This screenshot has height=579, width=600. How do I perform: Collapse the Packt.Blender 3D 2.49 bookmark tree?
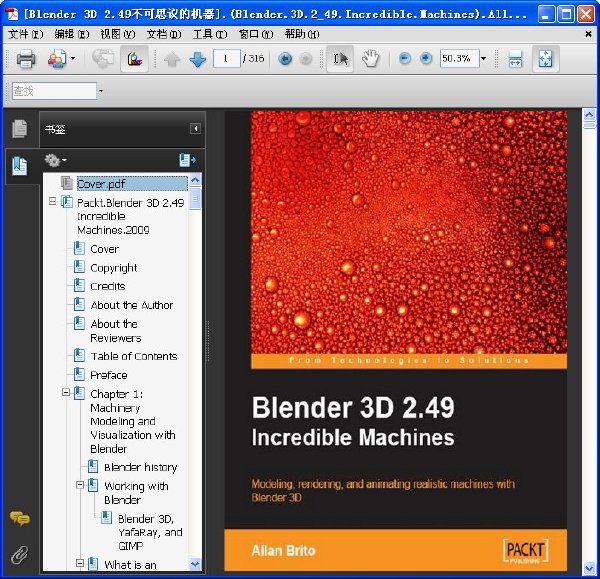tap(52, 201)
